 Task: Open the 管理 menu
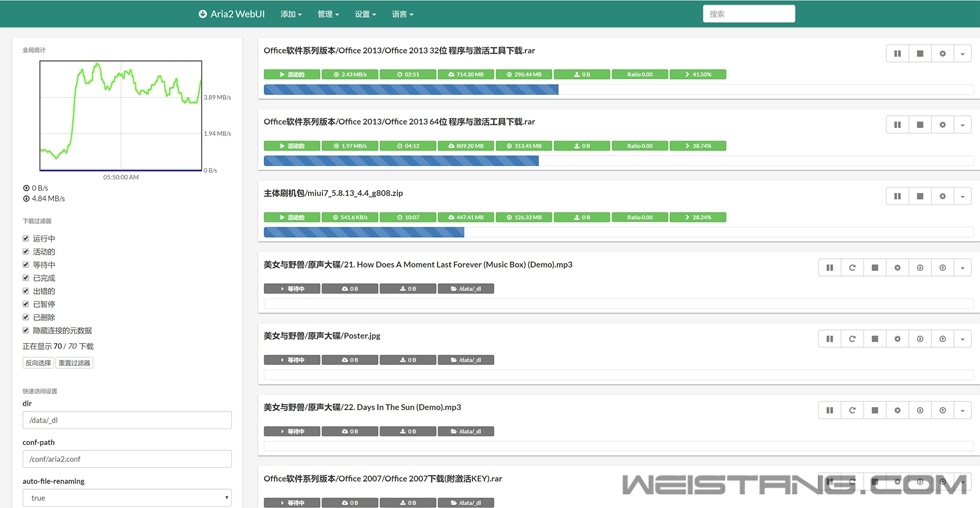point(328,14)
